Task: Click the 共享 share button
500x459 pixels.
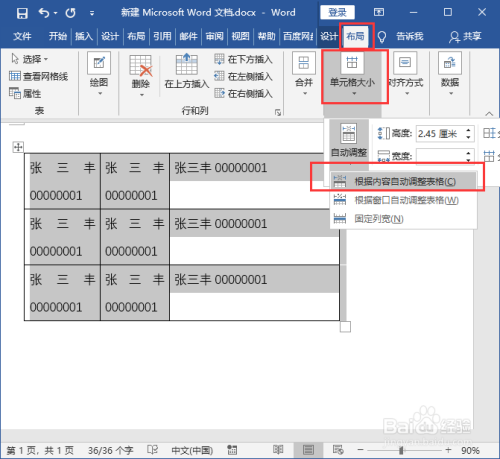Action: 465,36
